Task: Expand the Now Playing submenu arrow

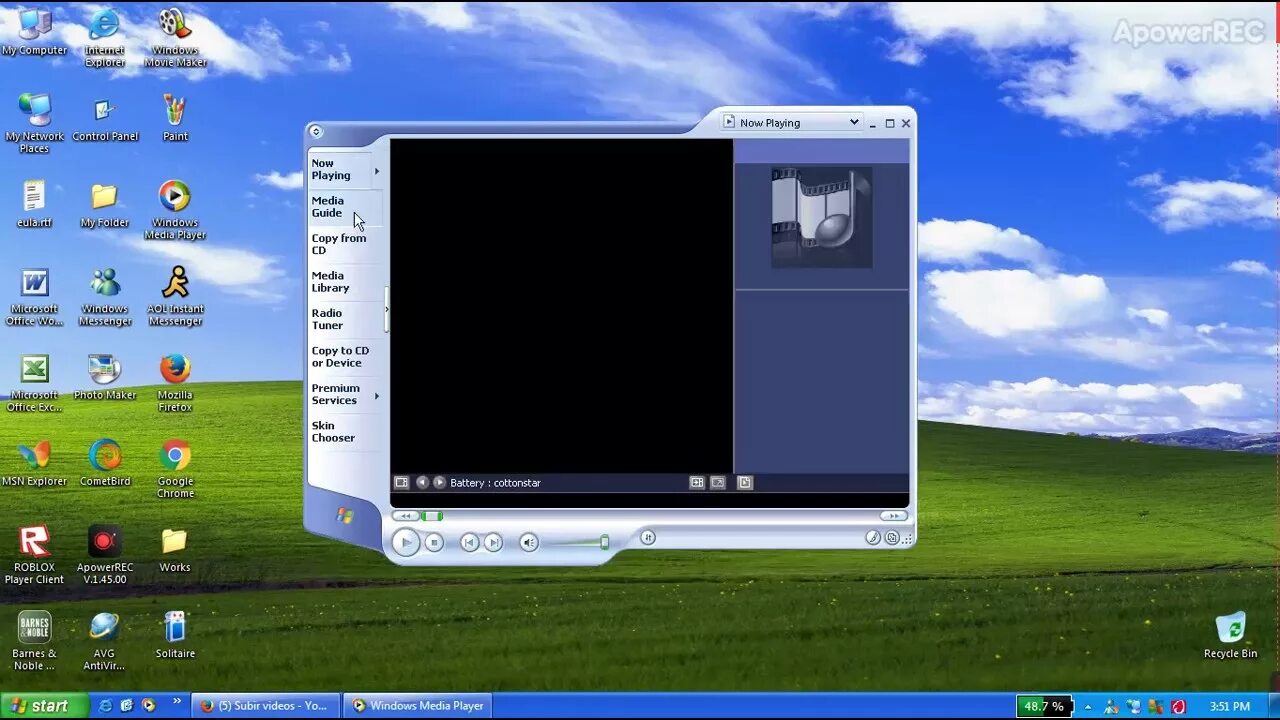Action: (x=377, y=171)
